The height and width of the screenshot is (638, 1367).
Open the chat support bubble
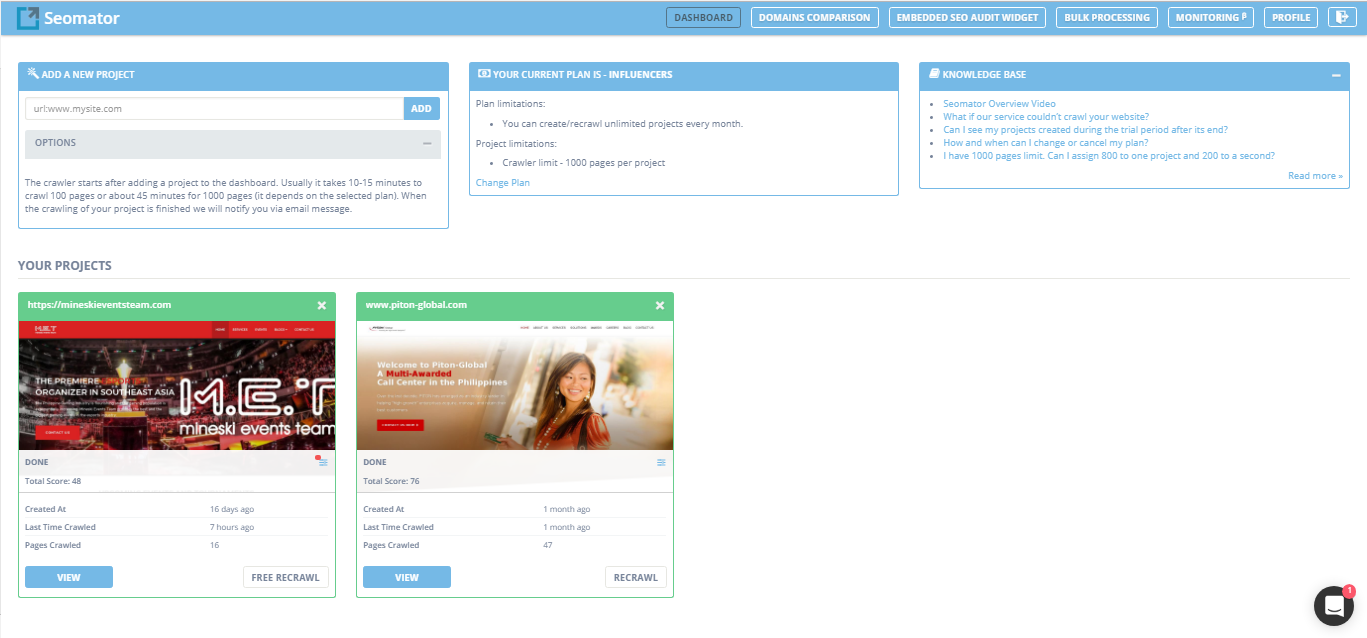tap(1333, 606)
